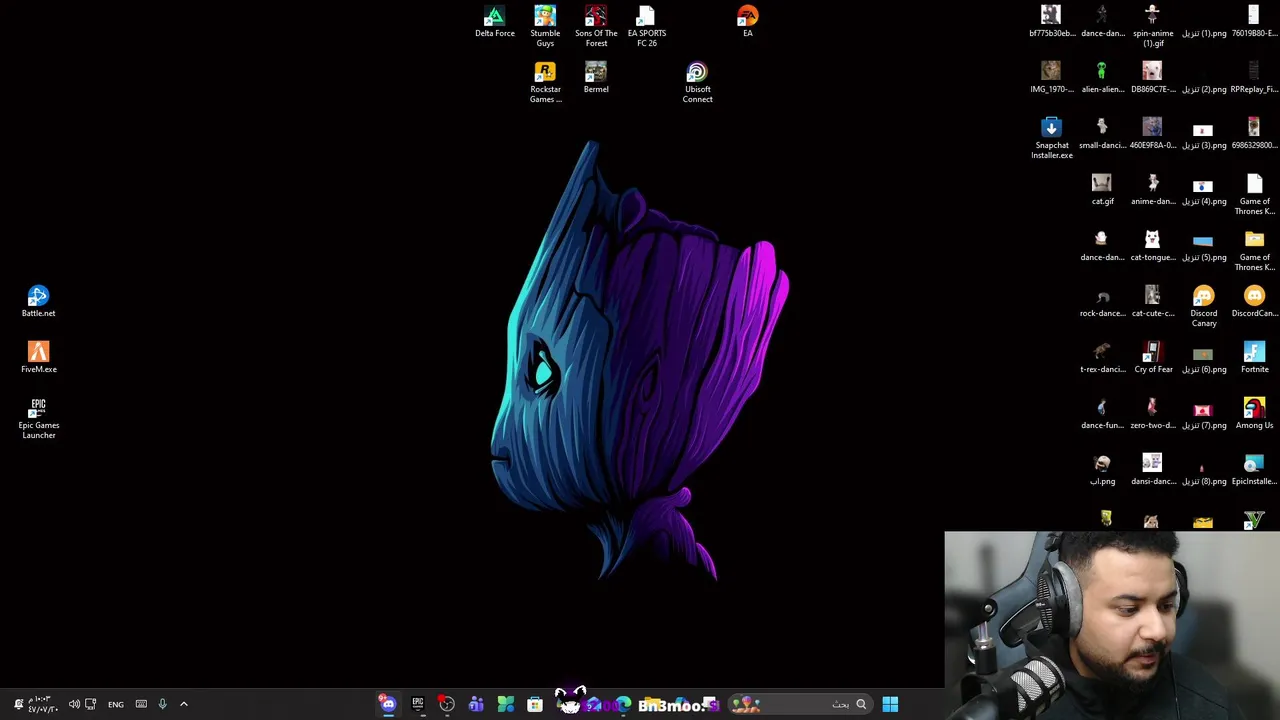This screenshot has height=720, width=1280.
Task: Select the RPReplay_Fi file icon
Action: (x=1254, y=78)
